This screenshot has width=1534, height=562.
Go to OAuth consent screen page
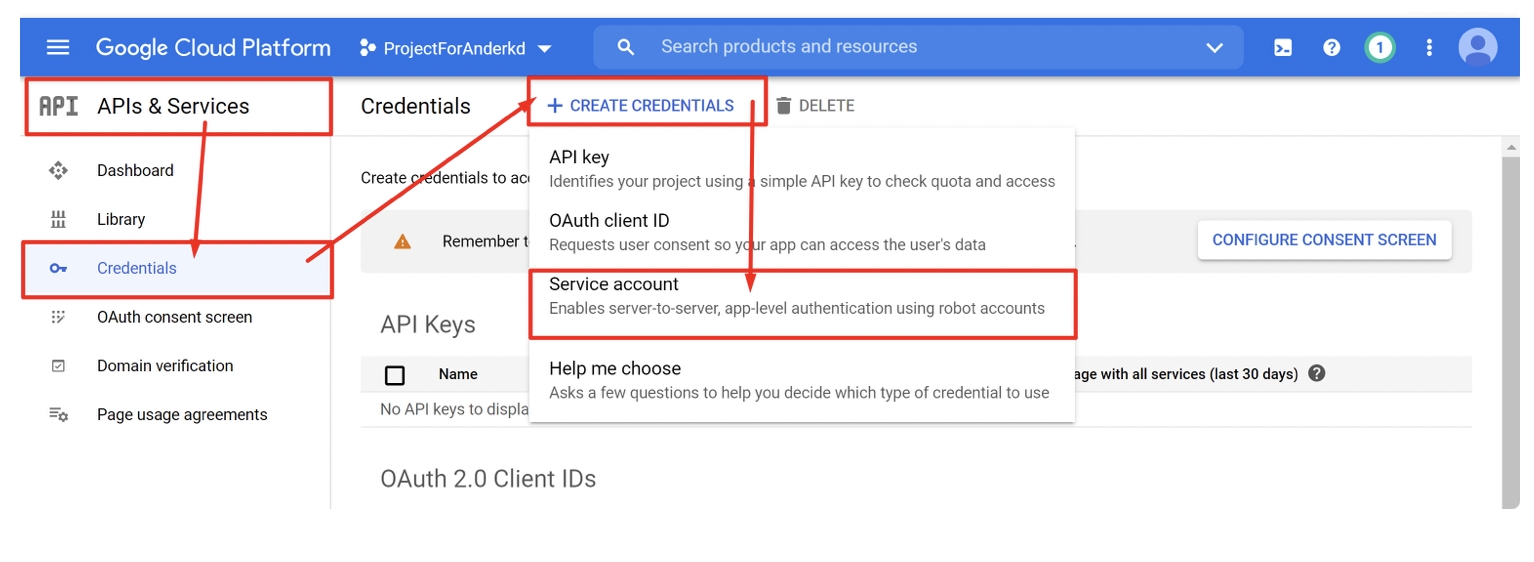tap(174, 317)
